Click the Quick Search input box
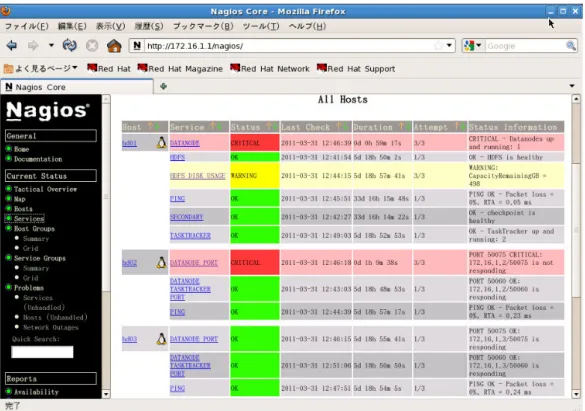585x411 pixels. pyautogui.click(x=42, y=352)
